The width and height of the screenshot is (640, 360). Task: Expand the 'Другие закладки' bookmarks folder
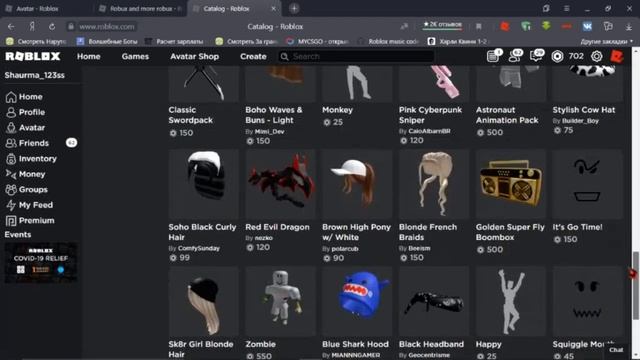607,42
